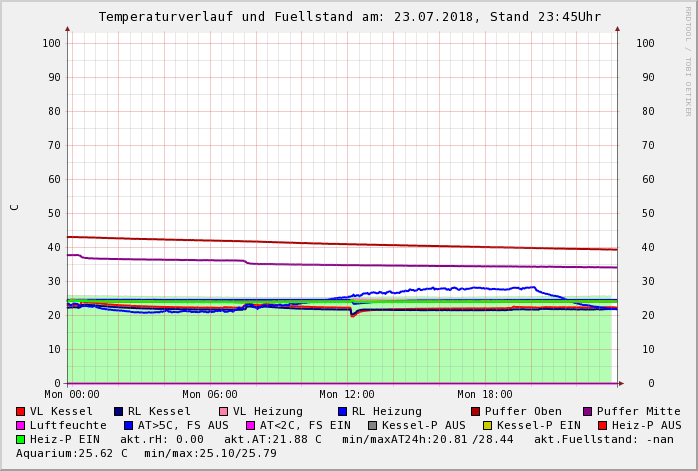The image size is (698, 471).
Task: Click the blue RL Heizung legend swatch
Action: click(x=342, y=412)
